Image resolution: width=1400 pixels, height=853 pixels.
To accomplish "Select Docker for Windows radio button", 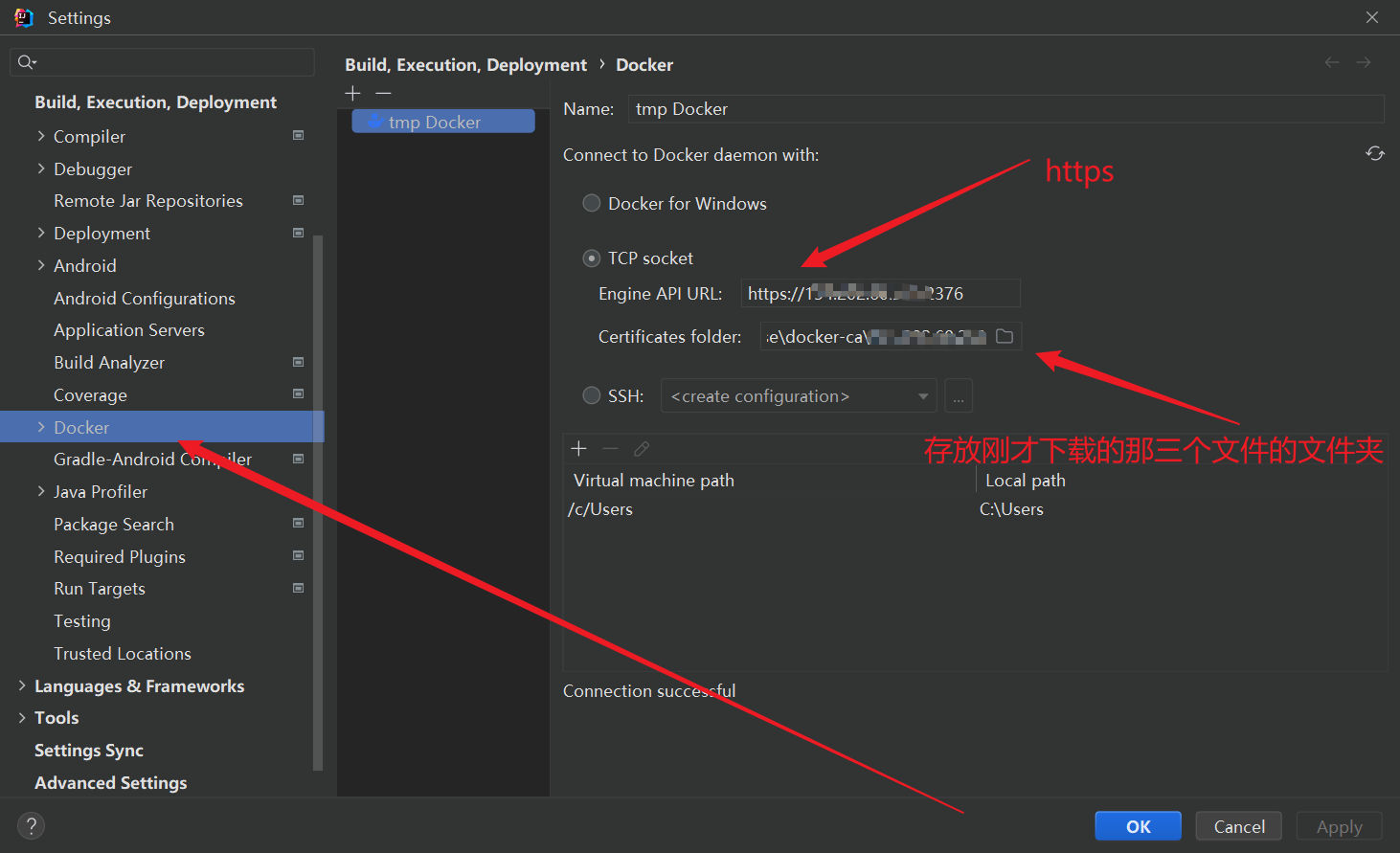I will (592, 203).
